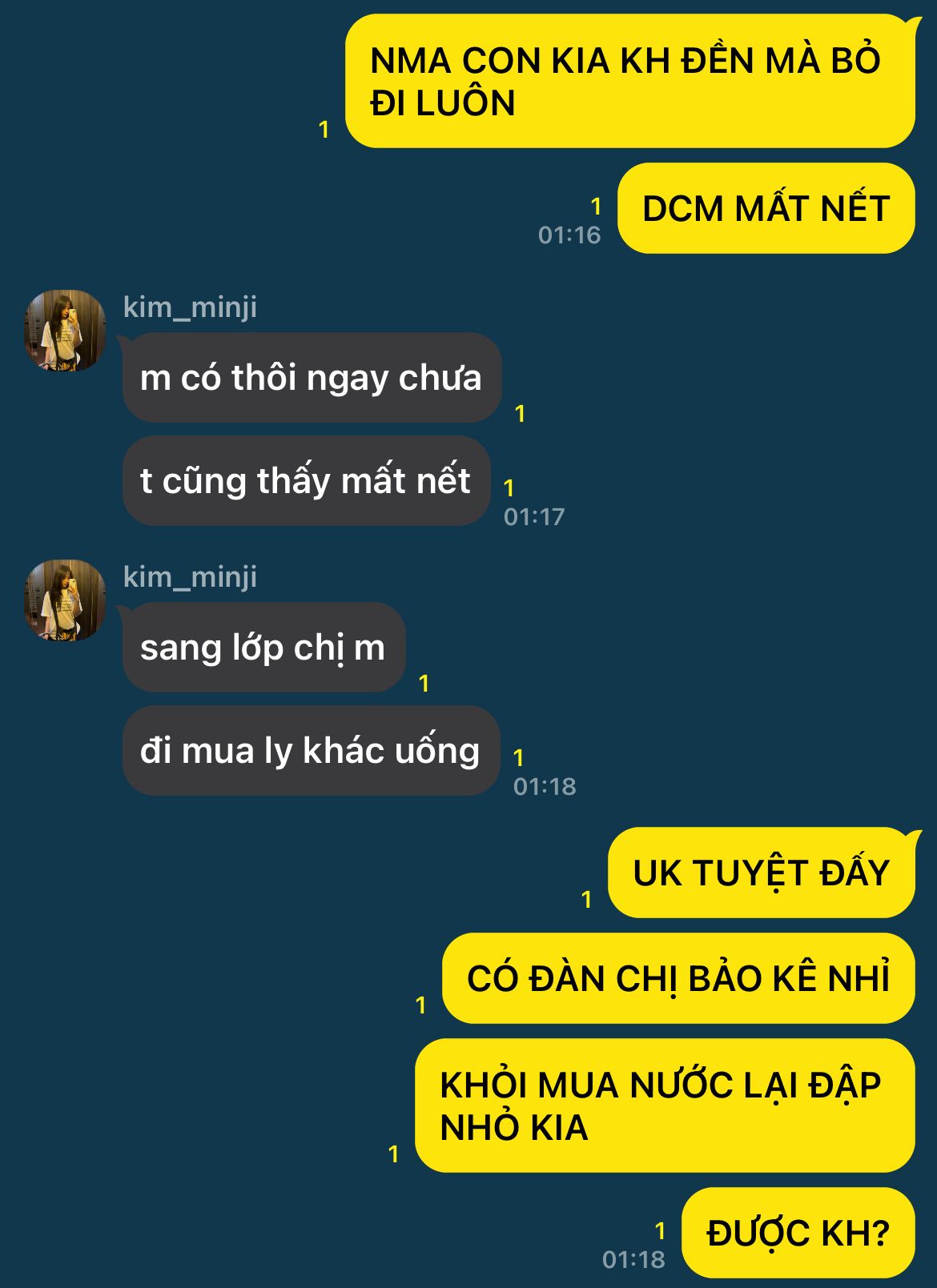Screen dimensions: 937x1288
Task: Tap the 'đi mua ly khác uống' message
Action: tap(311, 750)
